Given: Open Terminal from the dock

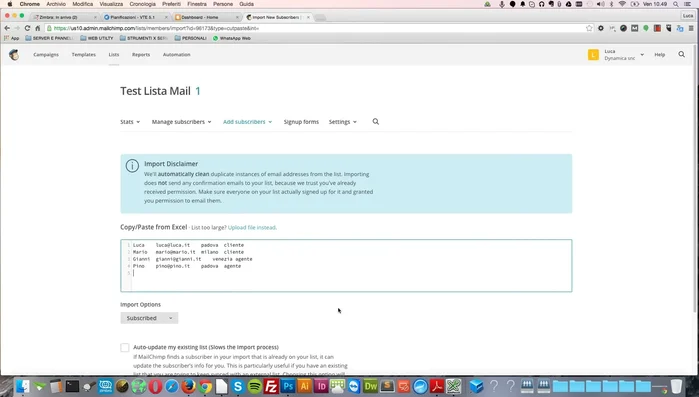Looking at the screenshot, I should pos(72,386).
